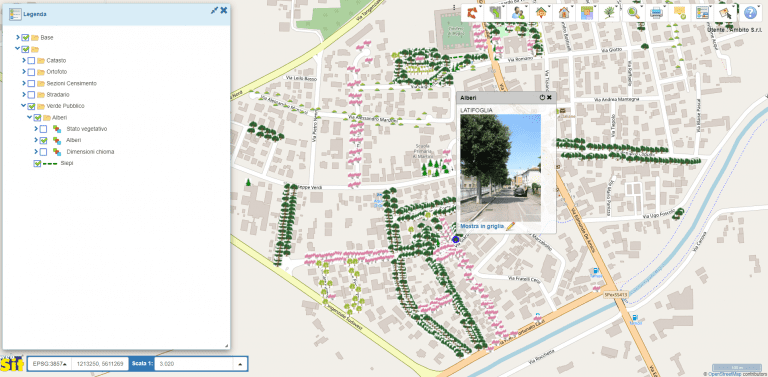The image size is (768, 377).
Task: Open the help question-mark icon
Action: click(750, 13)
